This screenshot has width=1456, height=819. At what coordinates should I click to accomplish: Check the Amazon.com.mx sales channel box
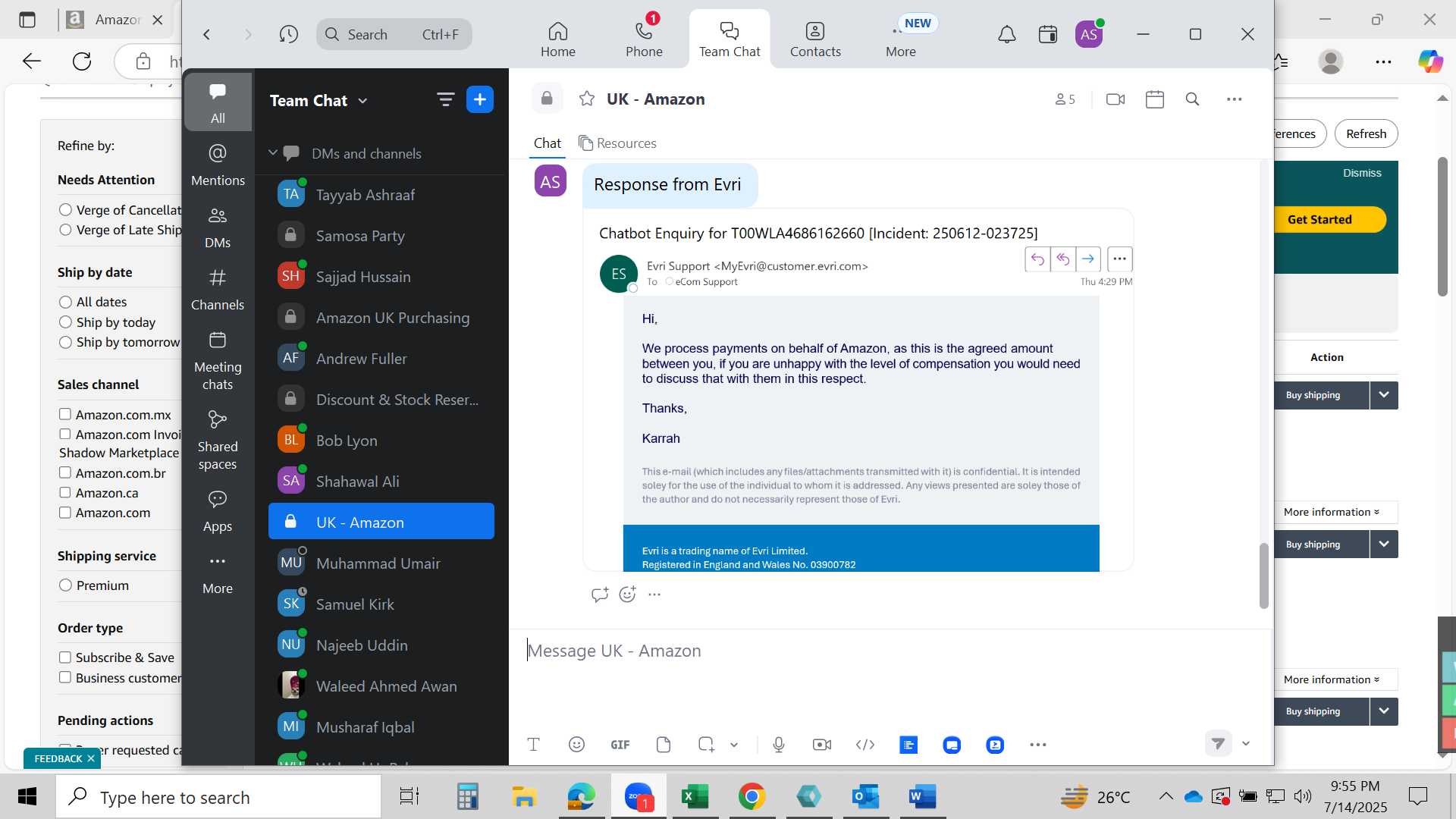tap(65, 414)
